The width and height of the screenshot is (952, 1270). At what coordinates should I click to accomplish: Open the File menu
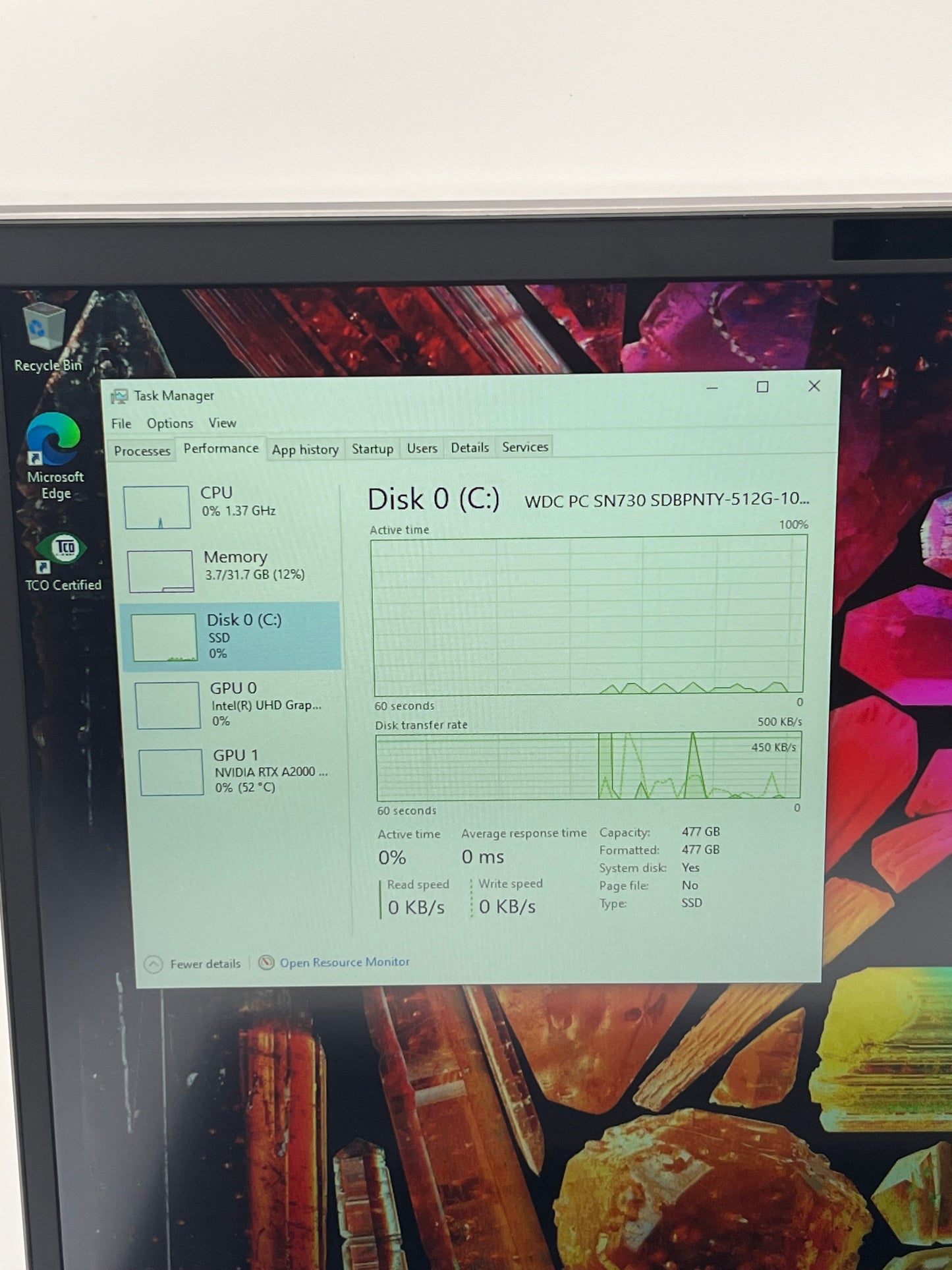[121, 424]
